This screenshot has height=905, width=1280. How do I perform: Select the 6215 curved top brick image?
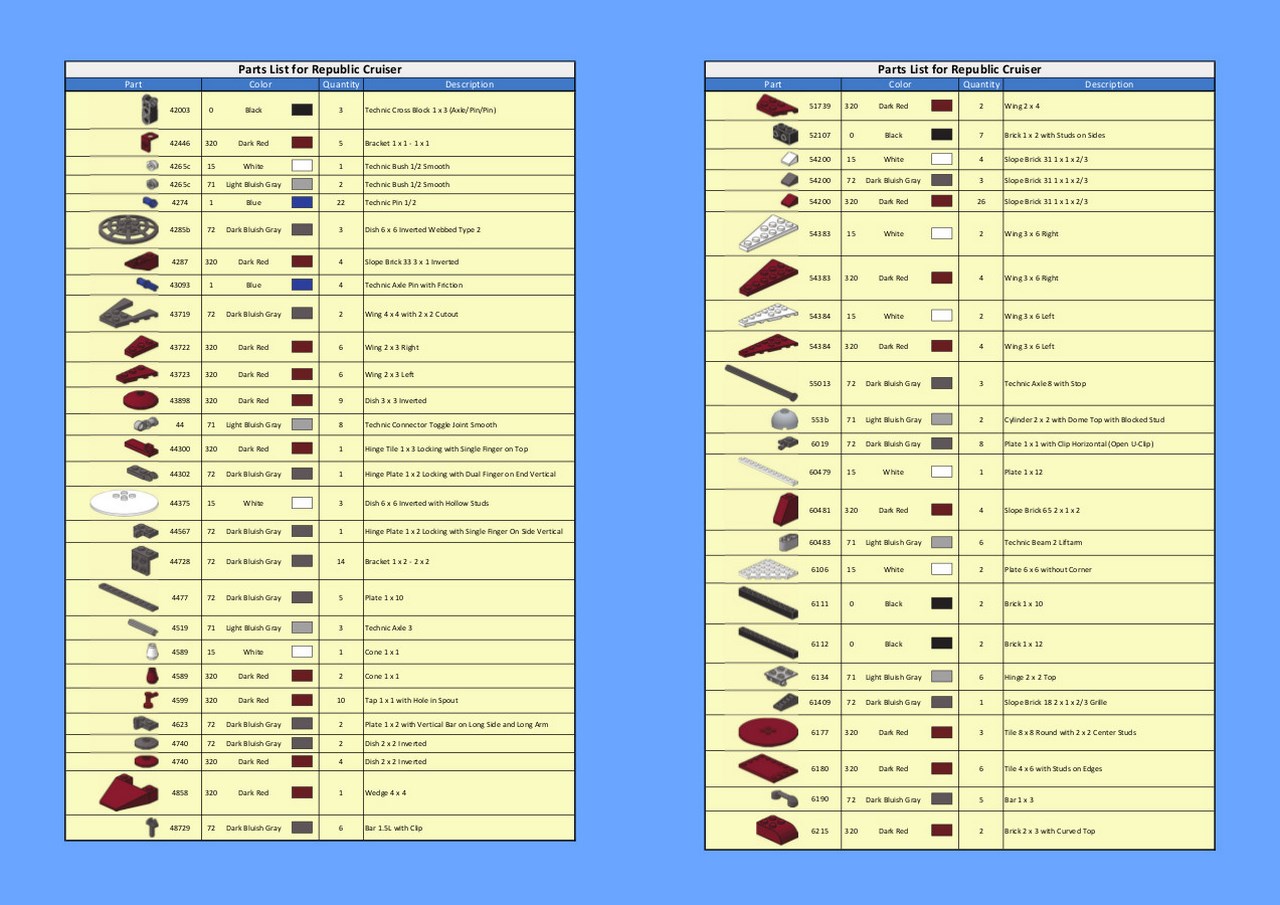tap(778, 831)
